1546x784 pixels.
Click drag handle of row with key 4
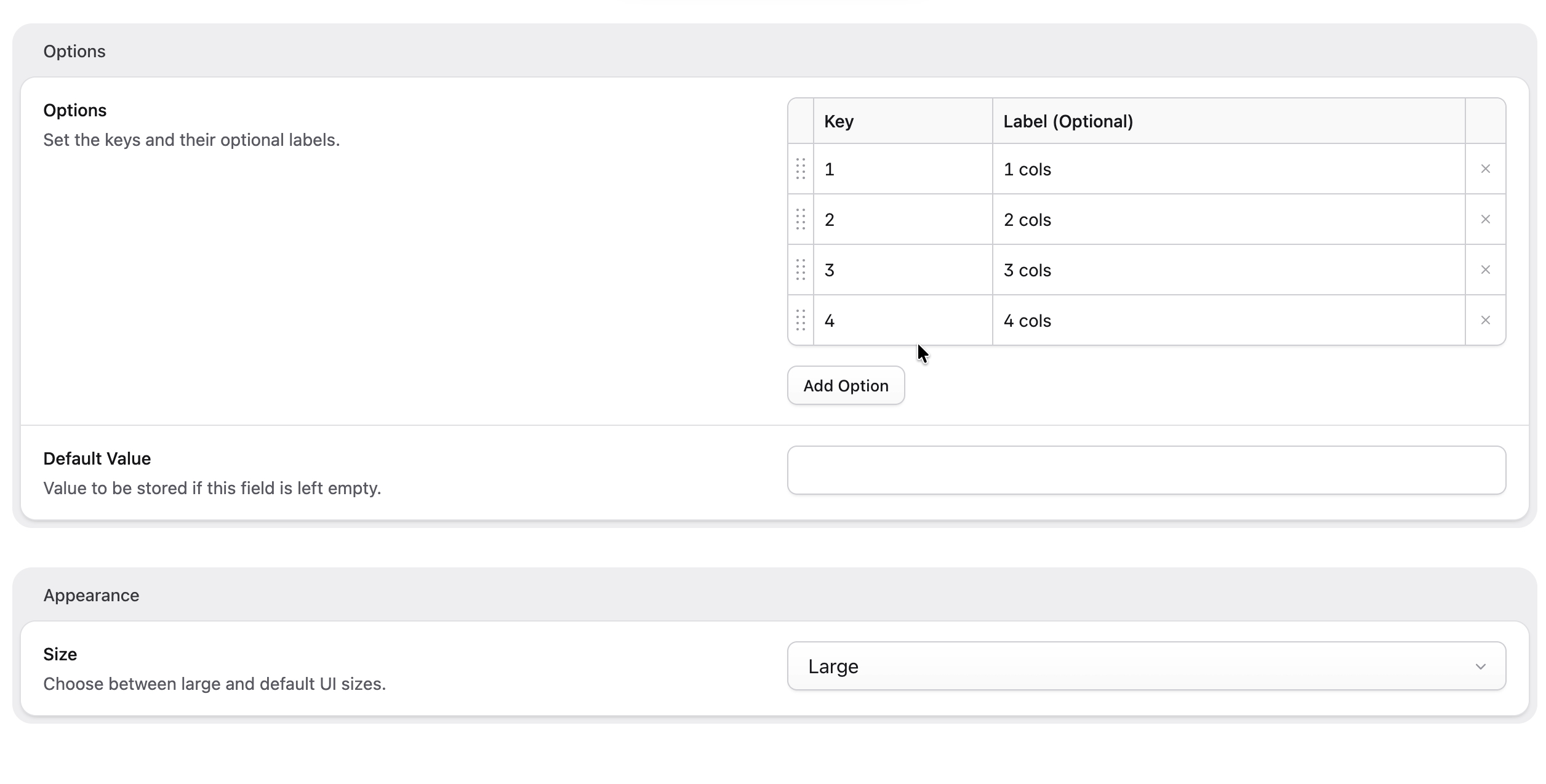click(801, 320)
